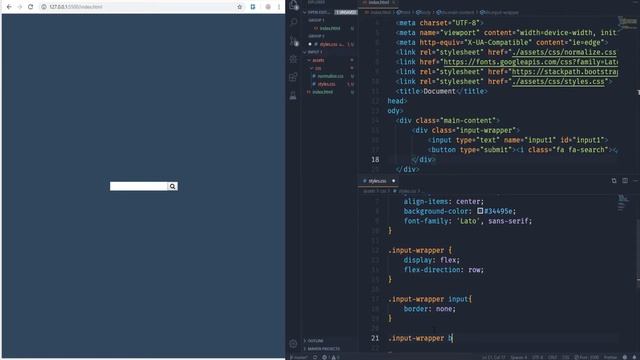Open the browser profile avatar
This screenshot has width=640, height=360.
pos(268,7)
